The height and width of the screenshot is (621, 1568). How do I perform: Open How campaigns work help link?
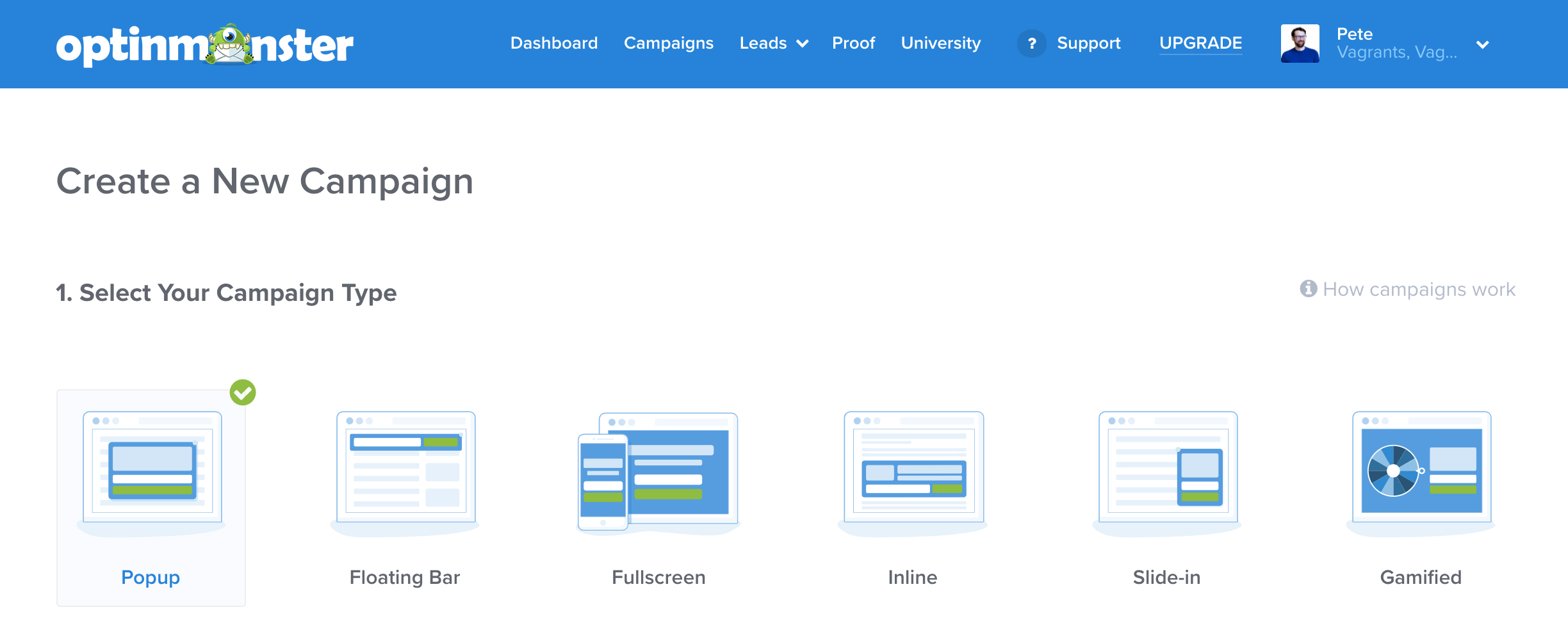(x=1419, y=289)
